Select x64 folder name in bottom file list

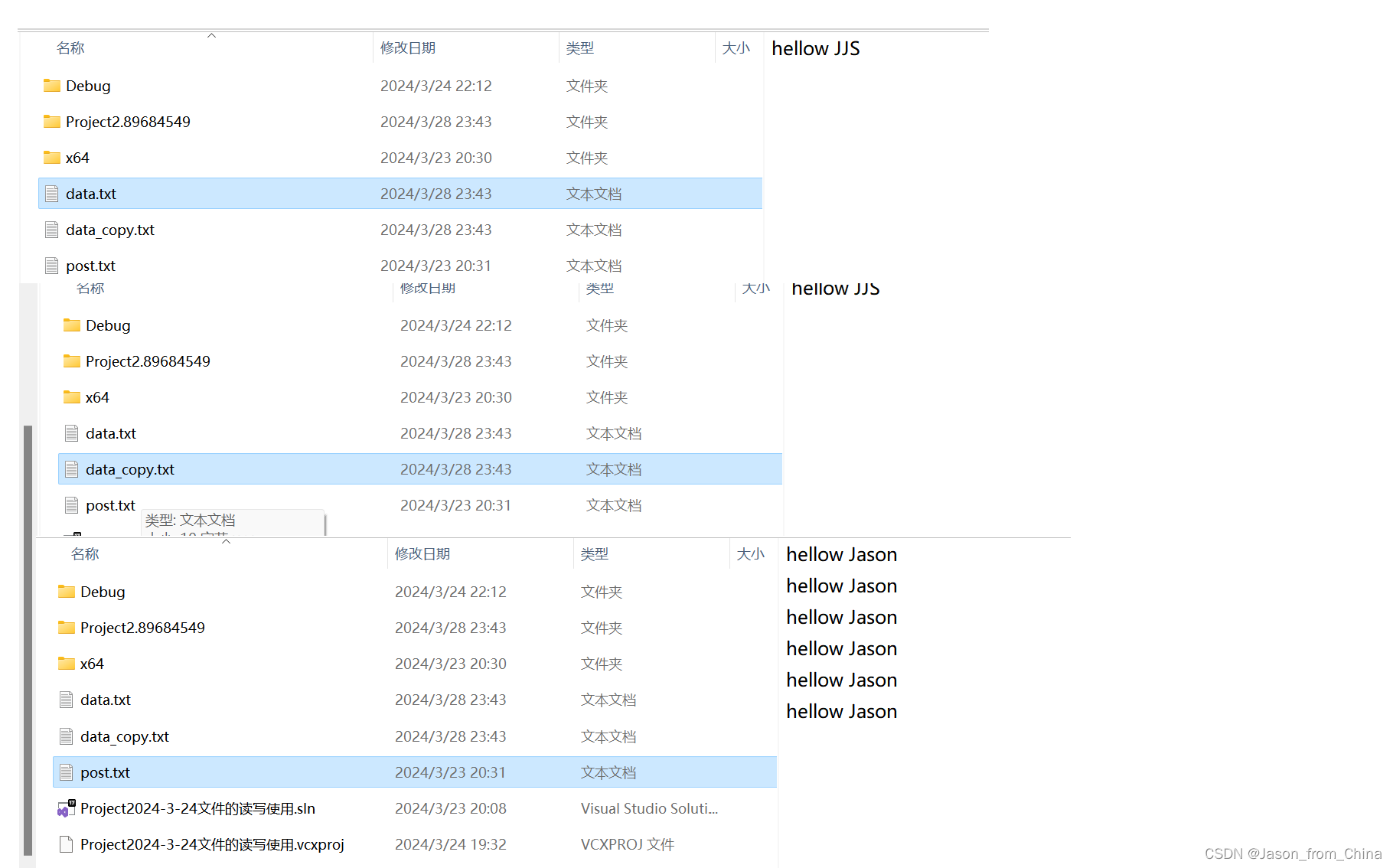[x=92, y=664]
